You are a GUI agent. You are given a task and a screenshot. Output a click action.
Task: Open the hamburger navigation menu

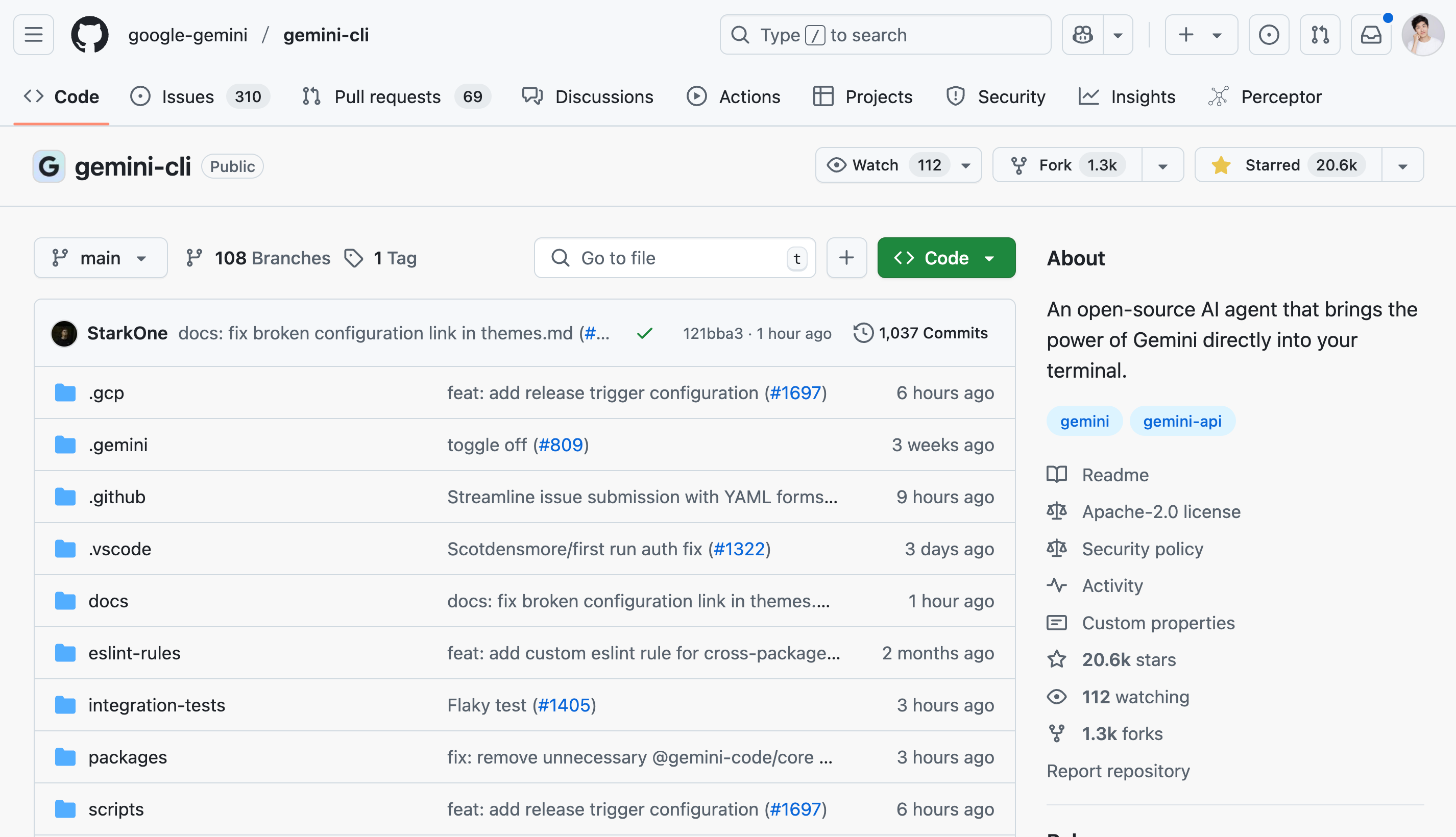[33, 35]
